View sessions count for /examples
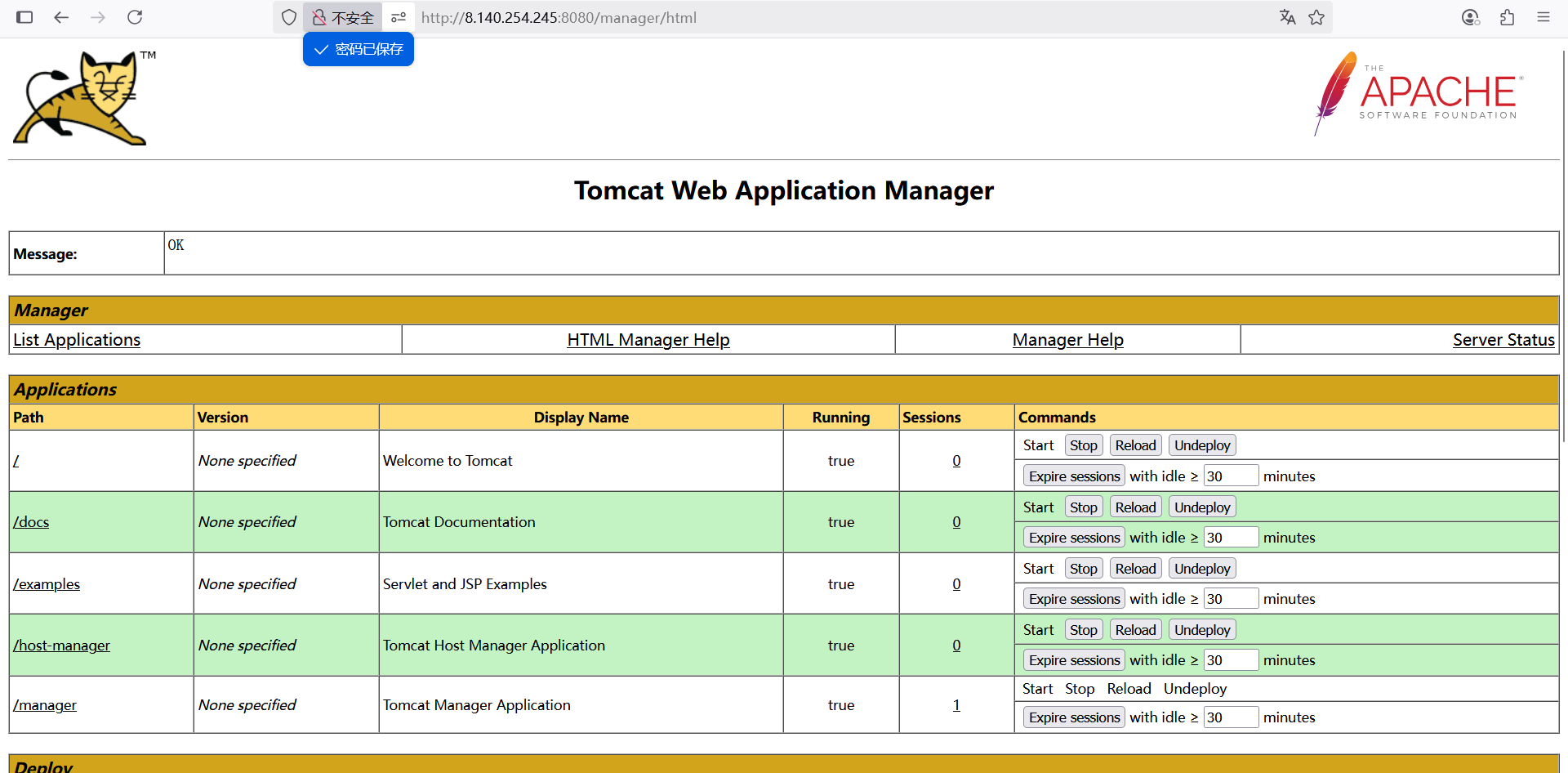 click(x=956, y=584)
